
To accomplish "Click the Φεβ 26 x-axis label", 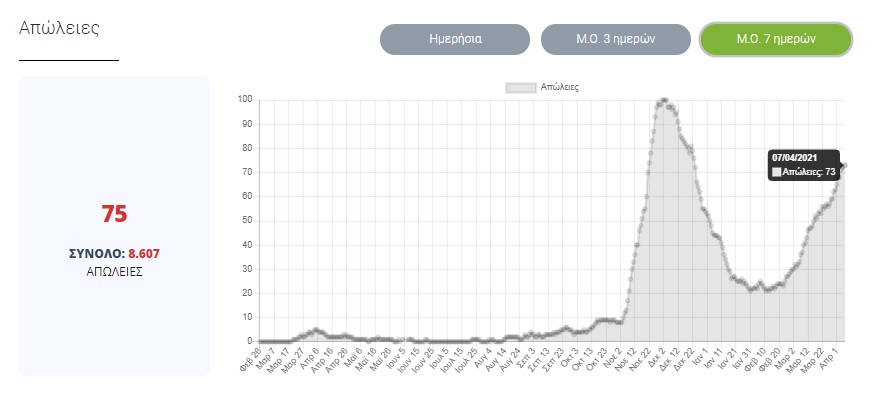I will (x=250, y=357).
